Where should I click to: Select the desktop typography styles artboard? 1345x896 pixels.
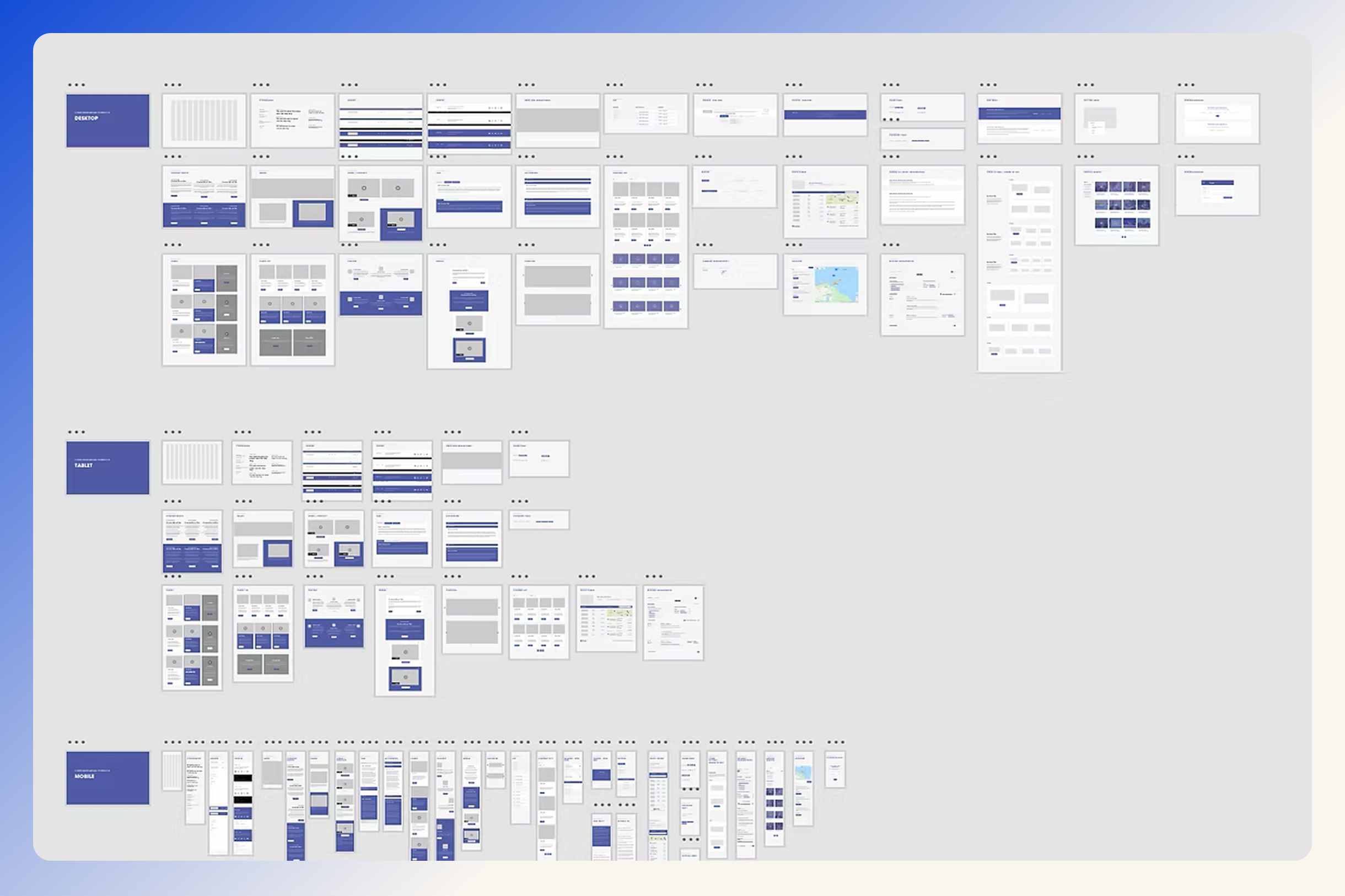click(x=292, y=121)
